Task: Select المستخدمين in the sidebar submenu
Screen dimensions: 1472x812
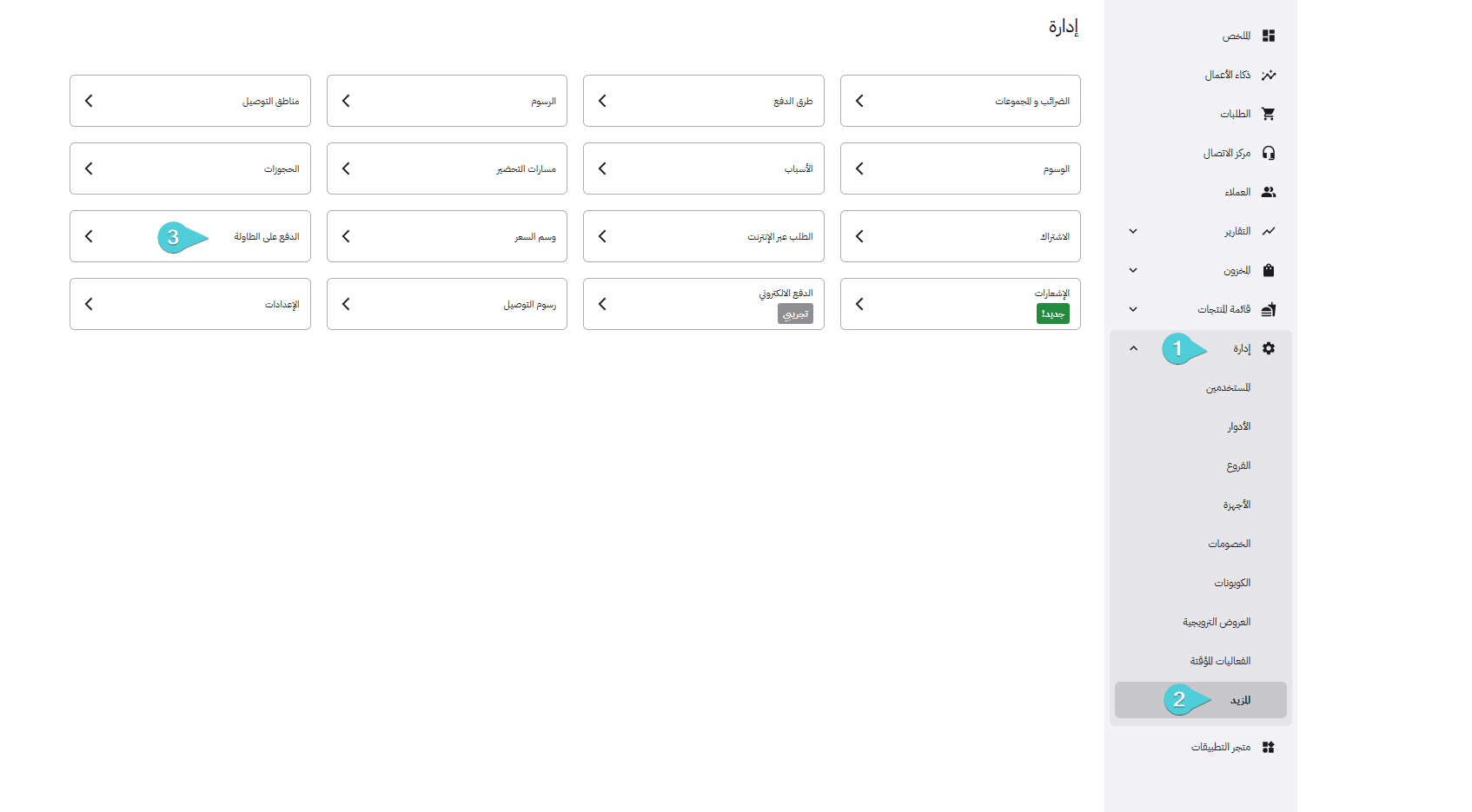Action: coord(1228,387)
